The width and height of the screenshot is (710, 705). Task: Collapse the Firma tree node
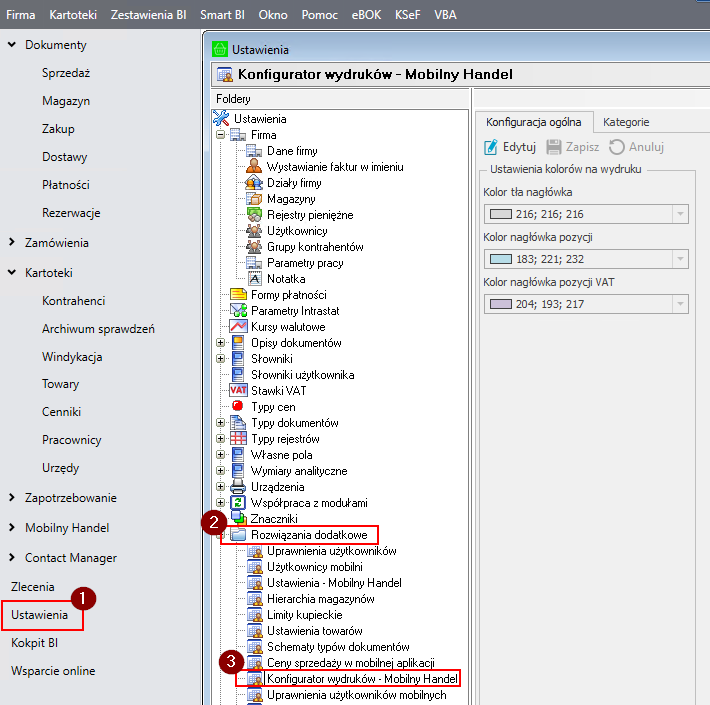pos(221,135)
